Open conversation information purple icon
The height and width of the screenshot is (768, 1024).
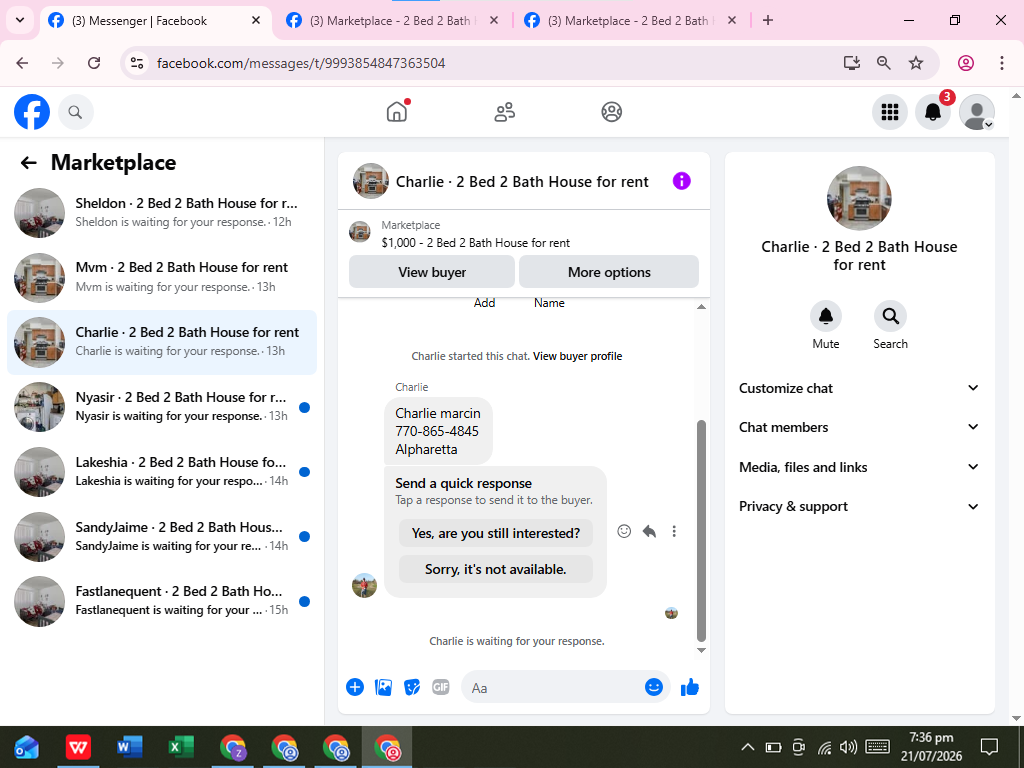tap(681, 181)
